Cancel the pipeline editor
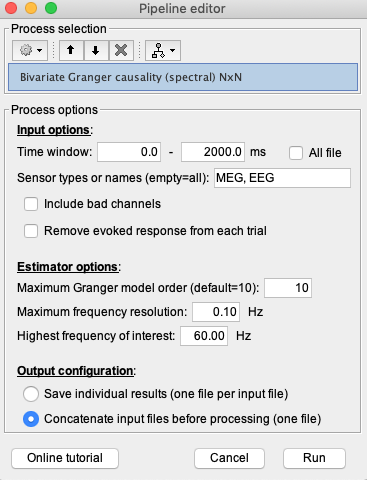 click(229, 458)
